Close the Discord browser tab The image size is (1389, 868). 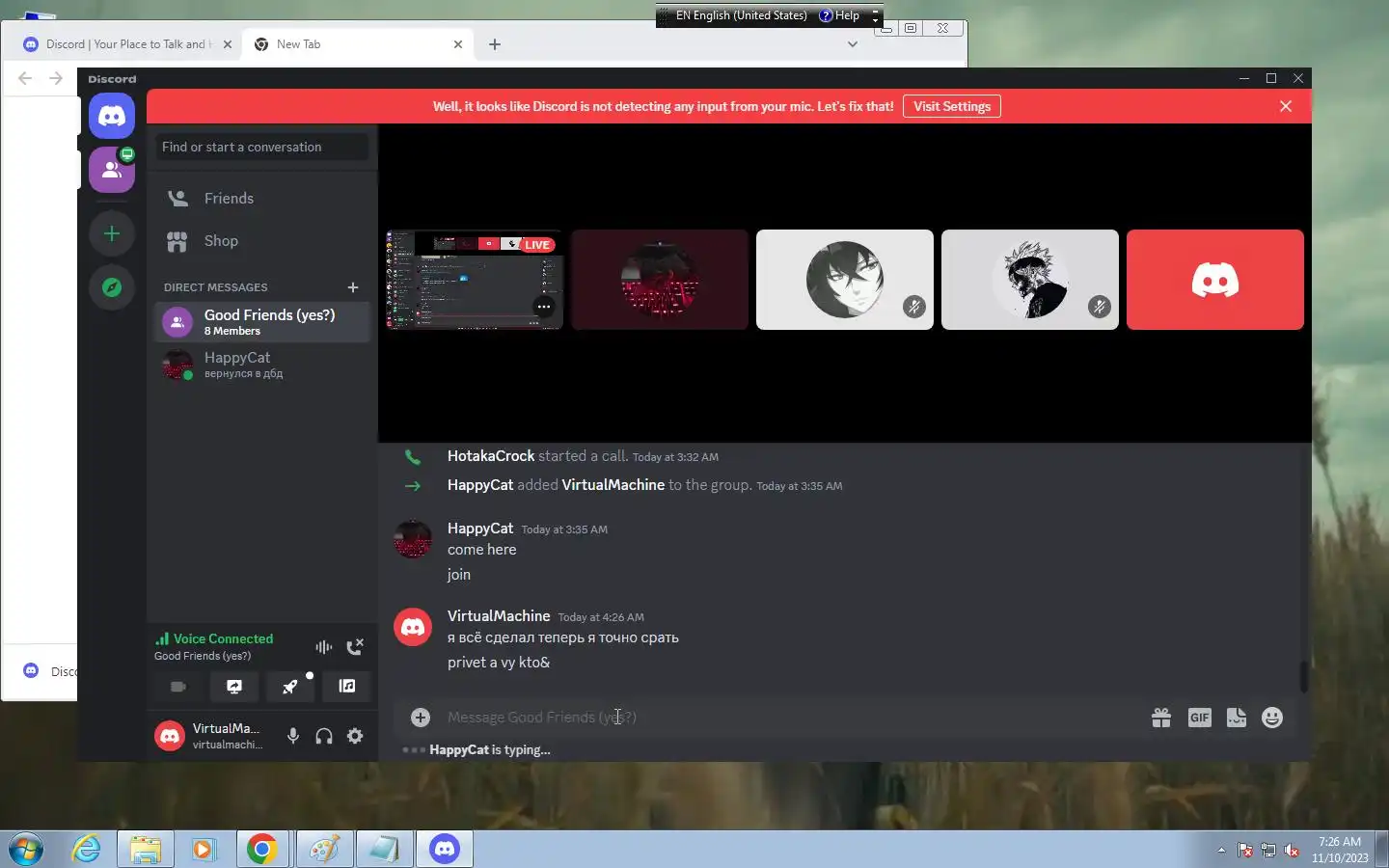(x=228, y=44)
